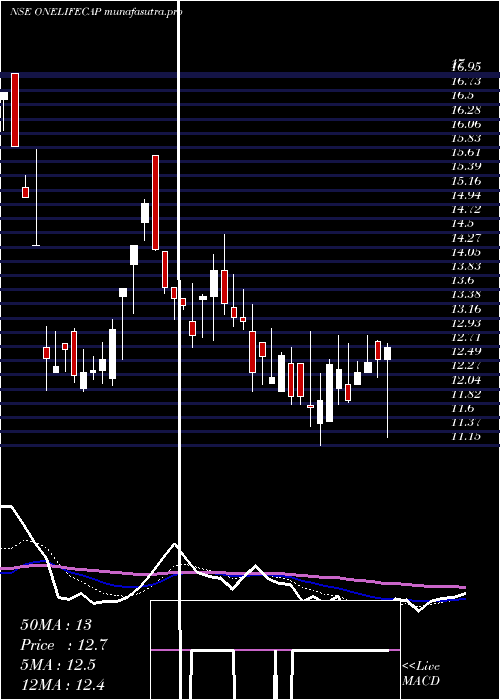Viewport: 500px width, 700px height.
Task: Select the 12.93 axis label
Action: (x=466, y=323)
